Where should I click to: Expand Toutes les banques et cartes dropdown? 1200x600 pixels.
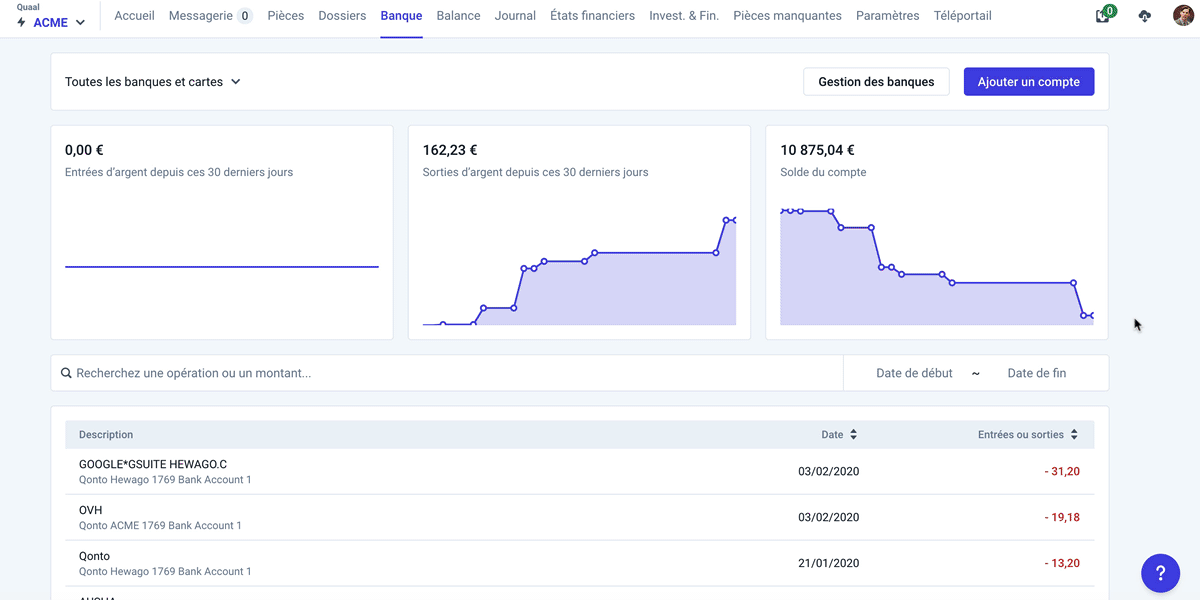tap(153, 82)
